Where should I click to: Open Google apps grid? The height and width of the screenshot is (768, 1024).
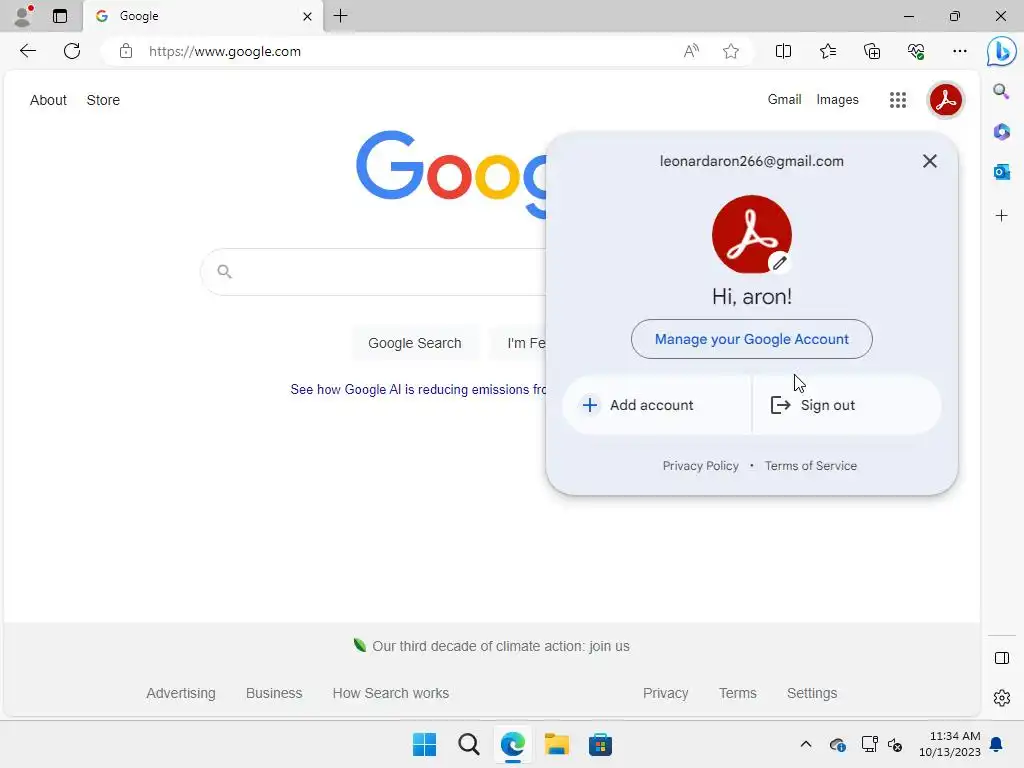897,100
